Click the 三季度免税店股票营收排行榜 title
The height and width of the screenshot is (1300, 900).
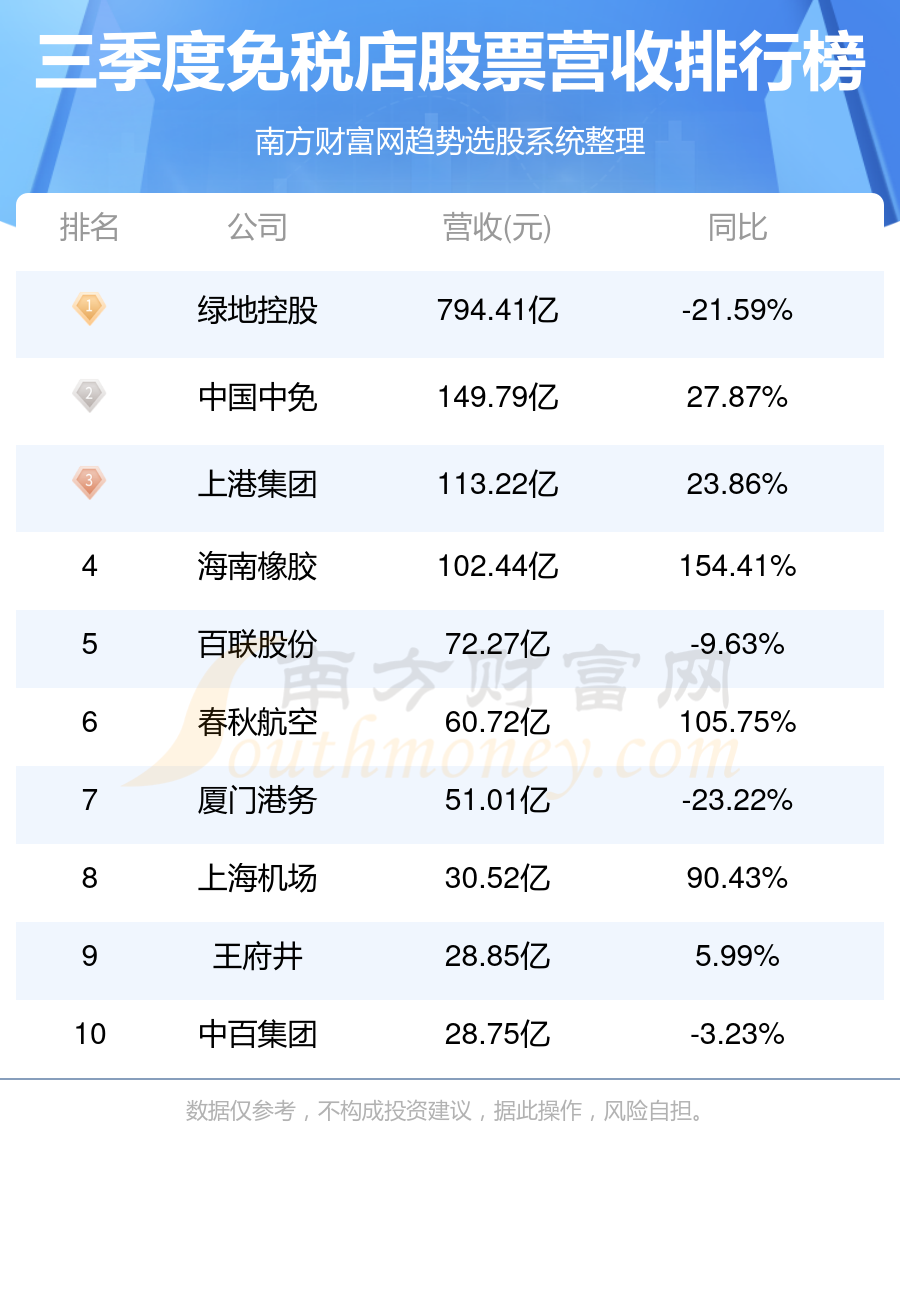click(450, 64)
